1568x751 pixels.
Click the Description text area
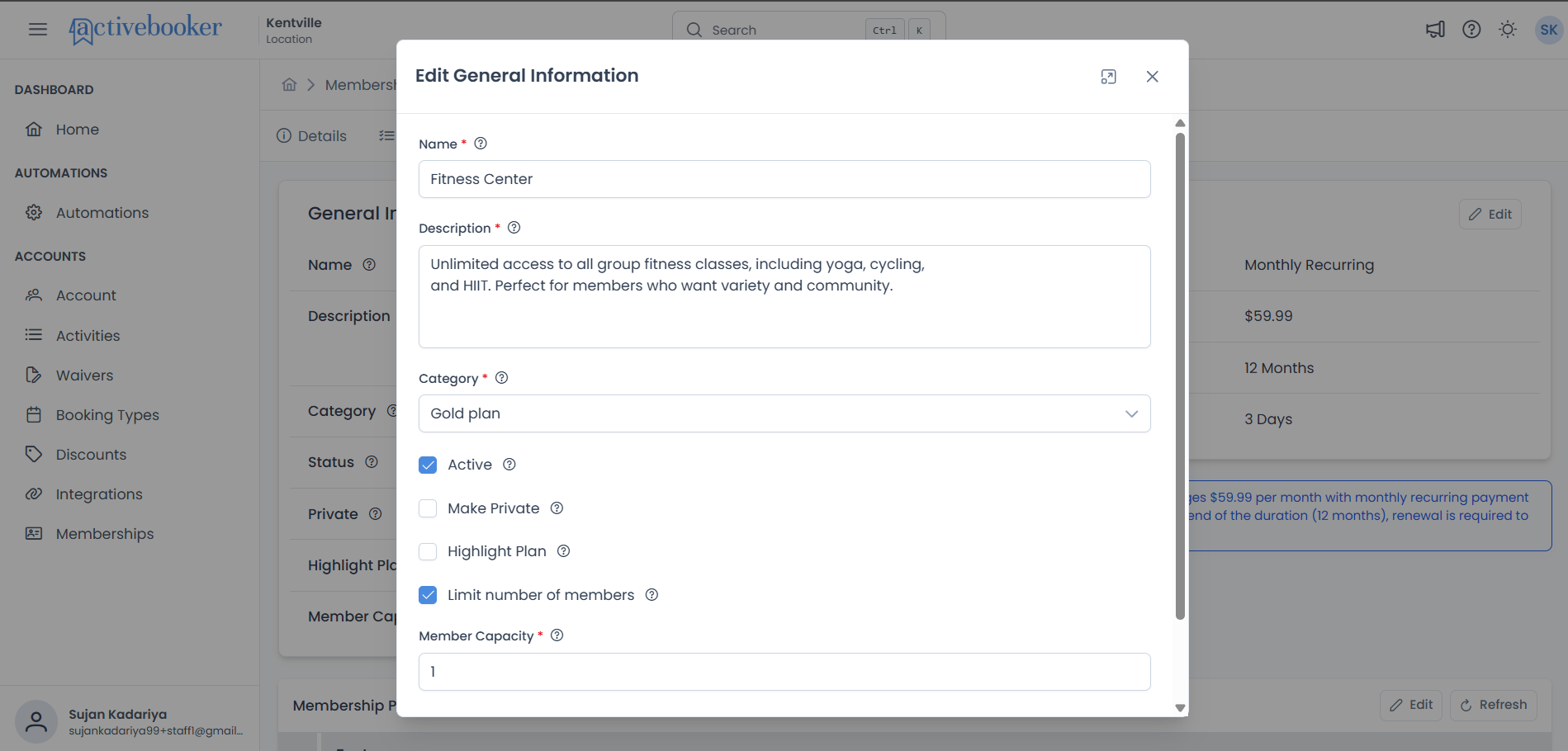click(x=784, y=296)
